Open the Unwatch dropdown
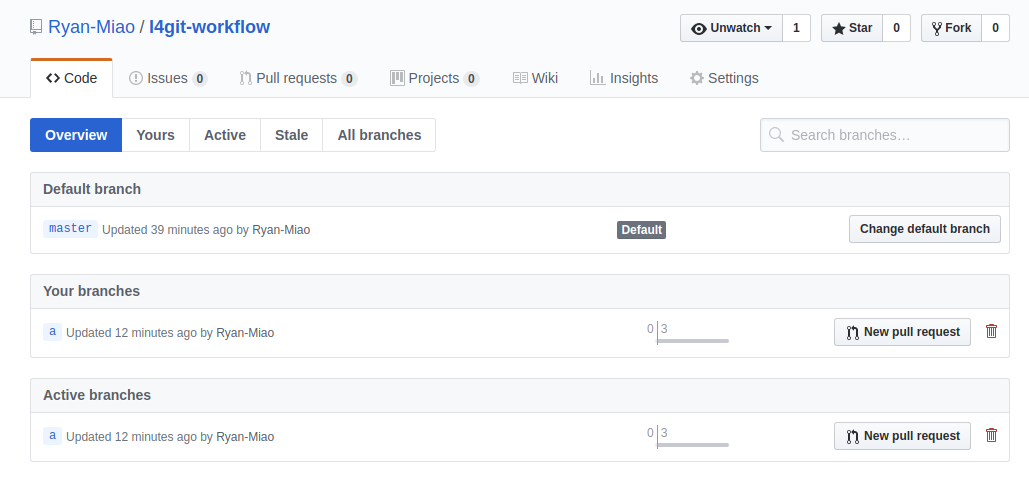Screen dimensions: 1029x493 (x=731, y=28)
